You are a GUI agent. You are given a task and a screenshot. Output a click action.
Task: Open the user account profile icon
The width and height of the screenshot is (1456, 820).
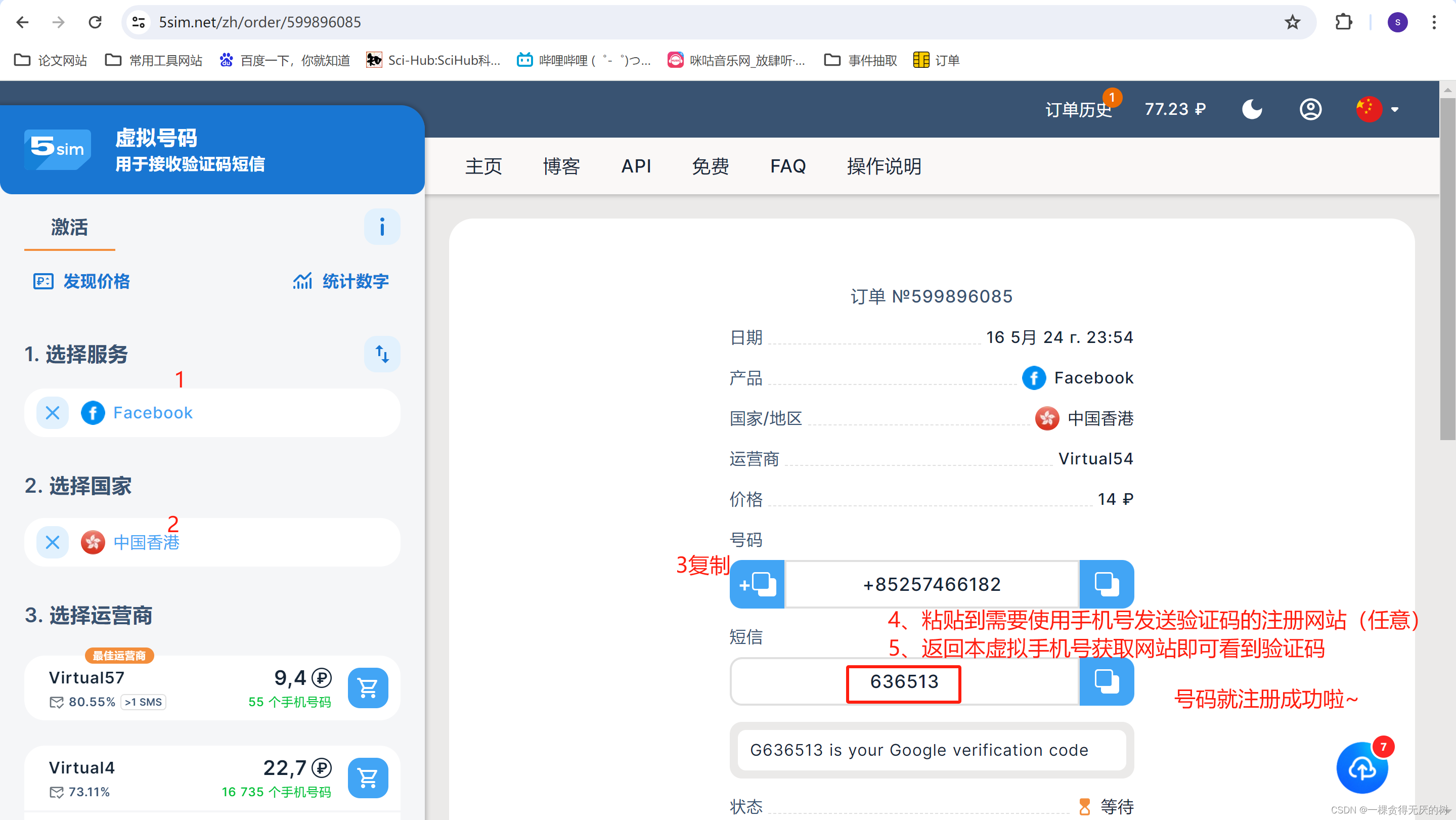click(1310, 109)
